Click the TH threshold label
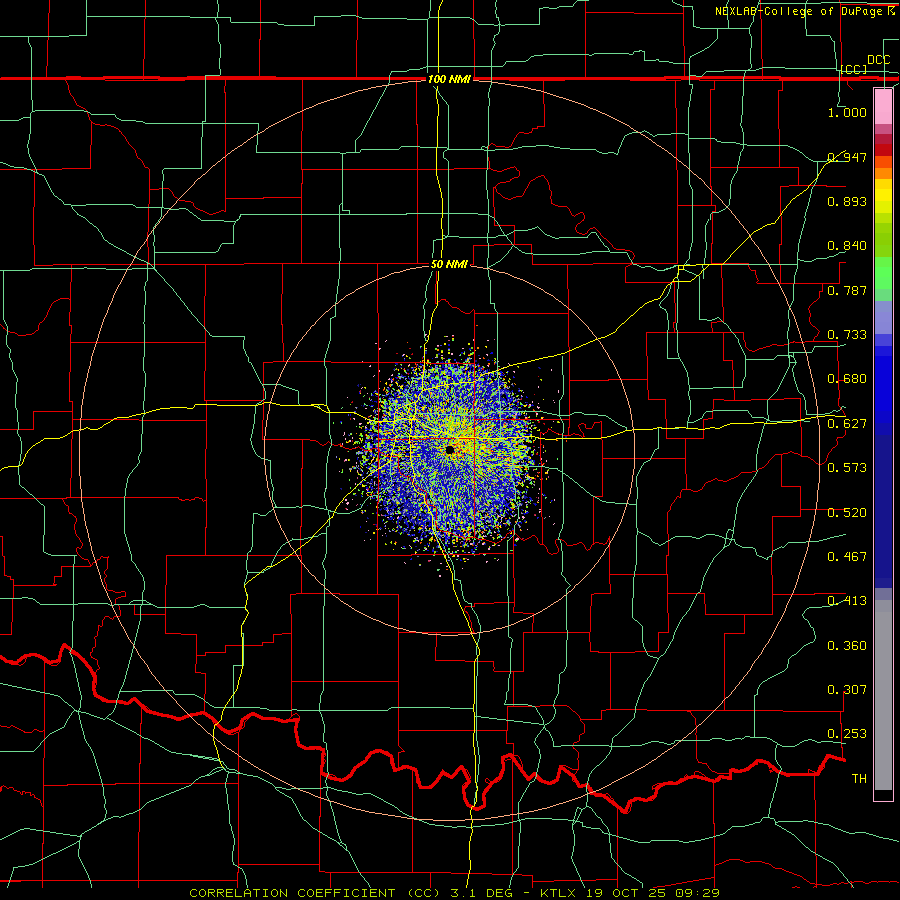 (x=859, y=779)
